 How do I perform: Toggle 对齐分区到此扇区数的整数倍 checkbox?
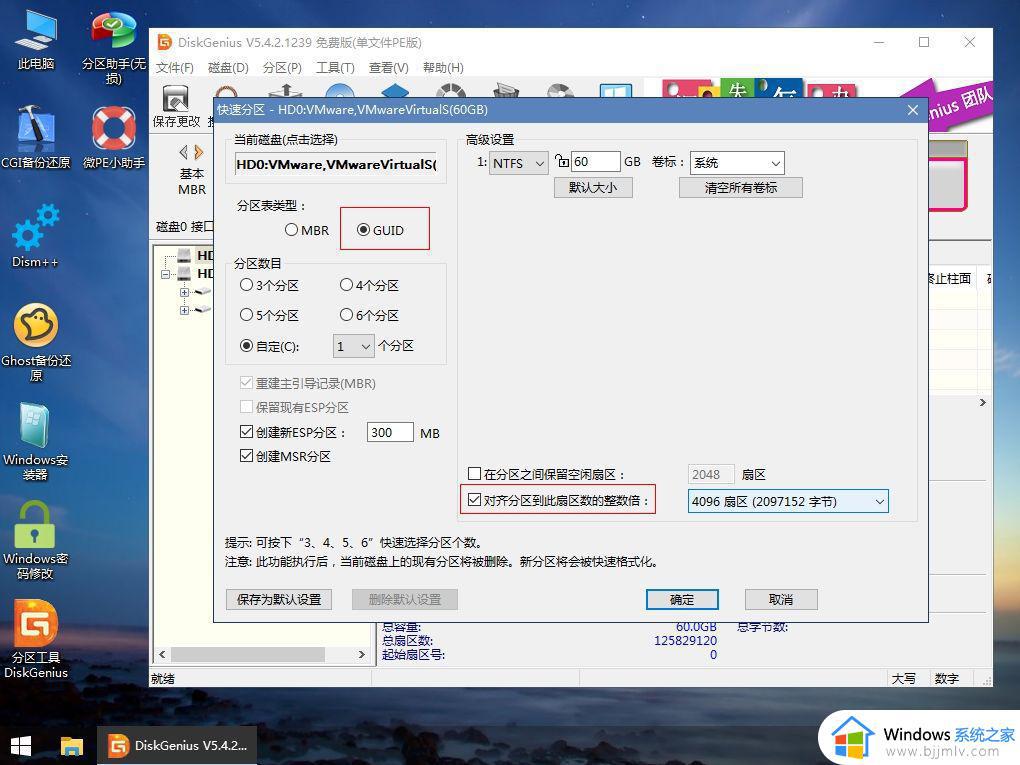click(475, 500)
